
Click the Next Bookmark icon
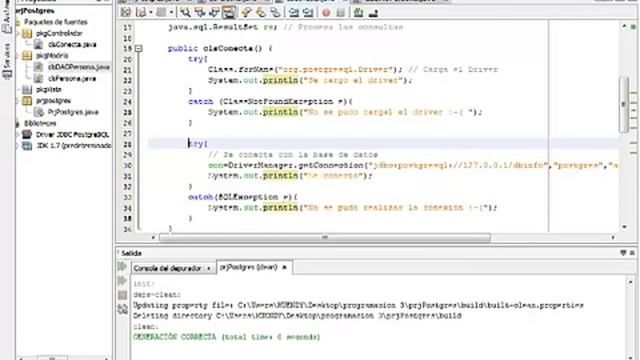click(x=261, y=13)
